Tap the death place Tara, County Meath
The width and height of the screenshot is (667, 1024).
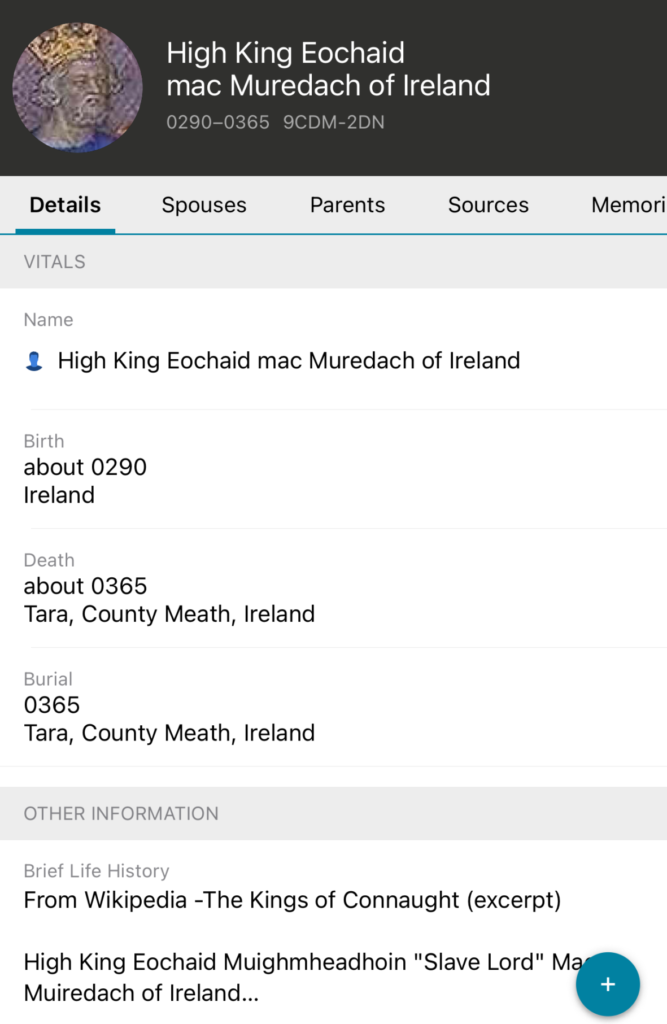pyautogui.click(x=169, y=614)
